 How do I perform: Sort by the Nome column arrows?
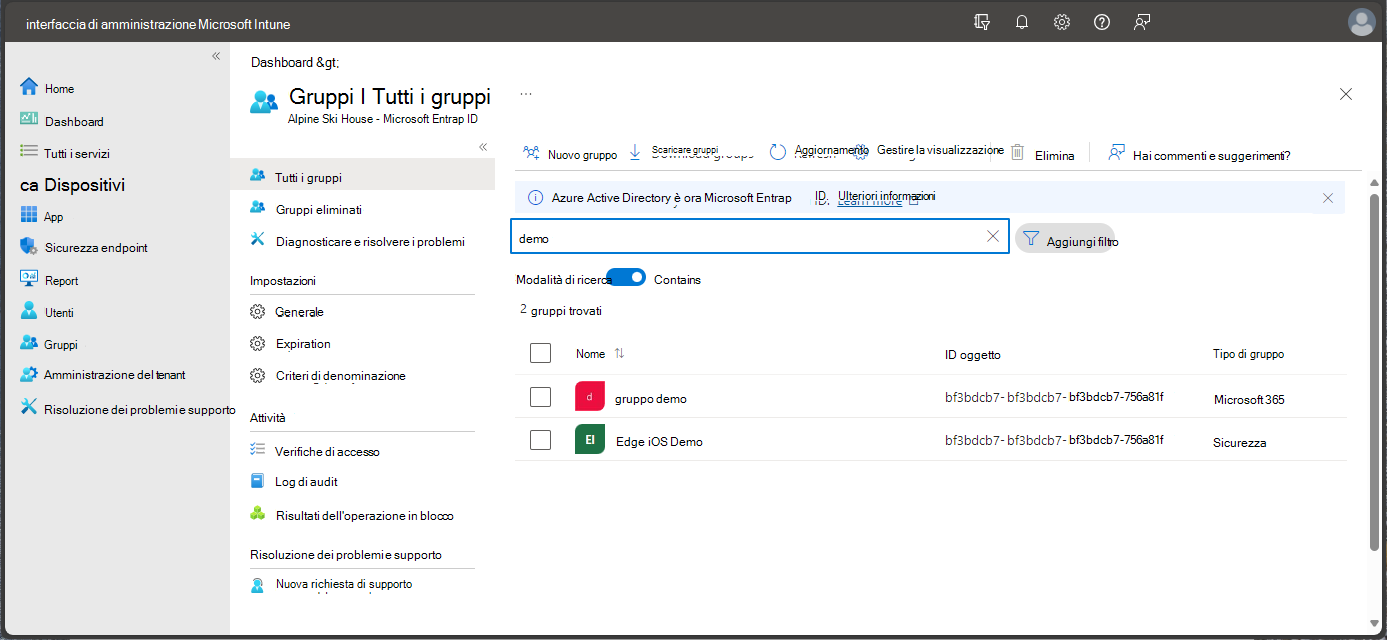point(619,353)
